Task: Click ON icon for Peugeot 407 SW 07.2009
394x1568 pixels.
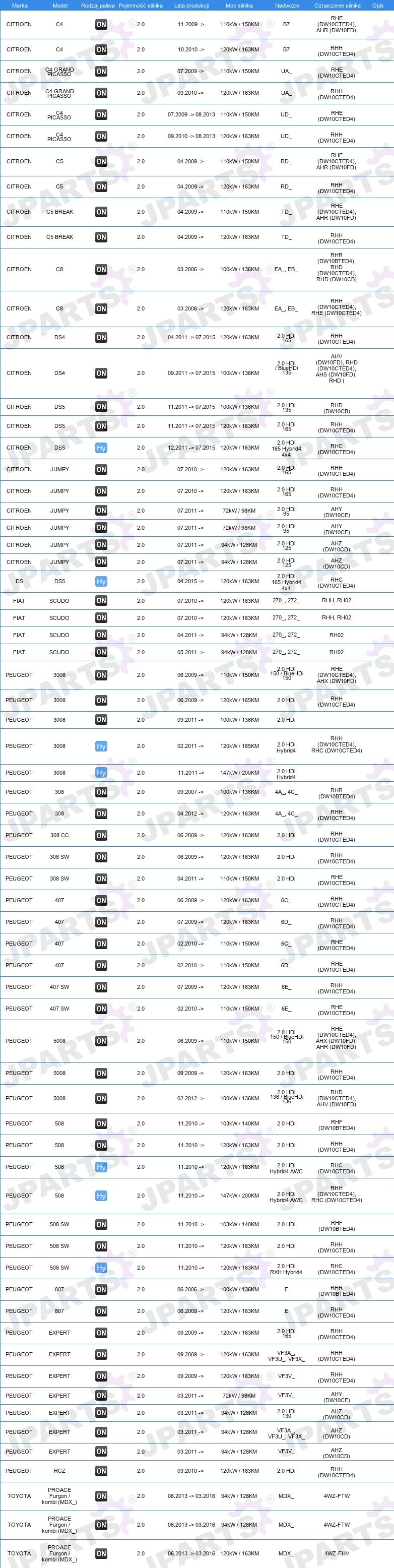Action: (x=101, y=987)
